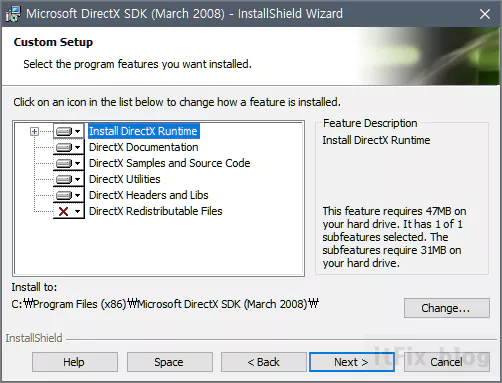The width and height of the screenshot is (502, 383).
Task: Select DirectX Redistributable Files feature
Action: [x=156, y=211]
